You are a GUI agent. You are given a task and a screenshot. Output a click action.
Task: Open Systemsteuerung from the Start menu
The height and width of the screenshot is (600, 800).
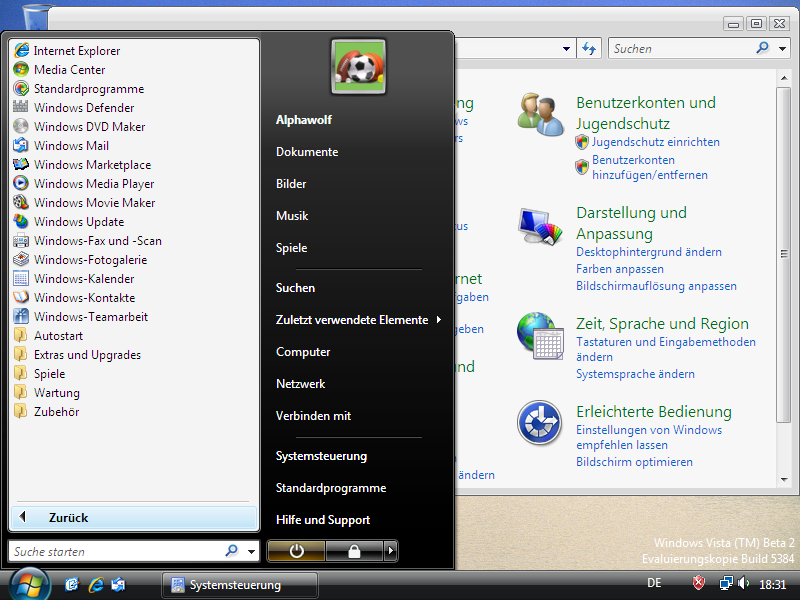pyautogui.click(x=321, y=456)
